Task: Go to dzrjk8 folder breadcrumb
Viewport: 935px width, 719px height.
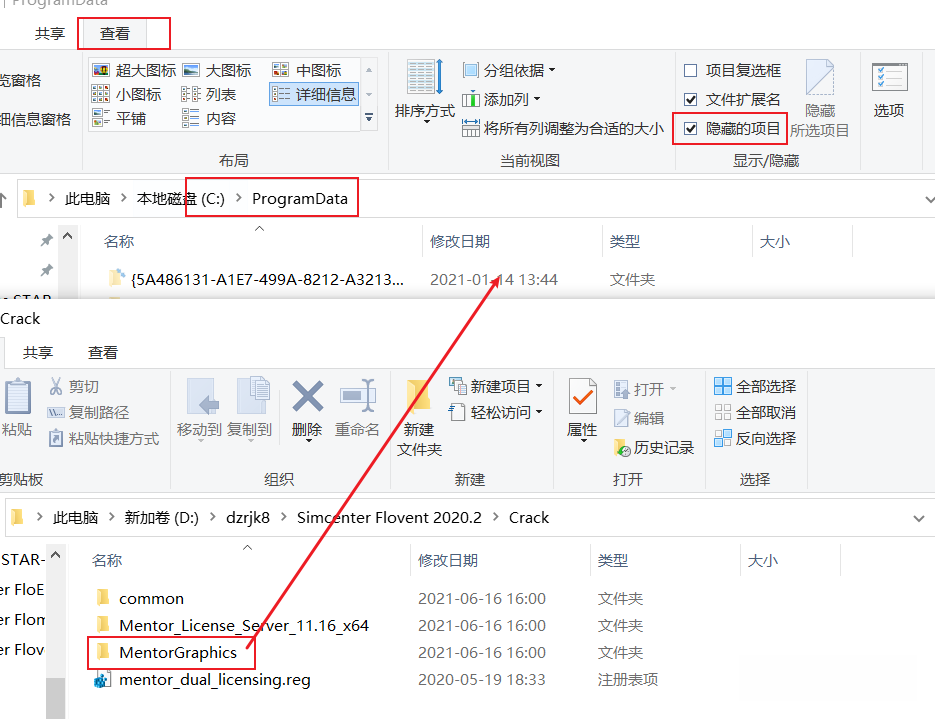Action: (248, 517)
